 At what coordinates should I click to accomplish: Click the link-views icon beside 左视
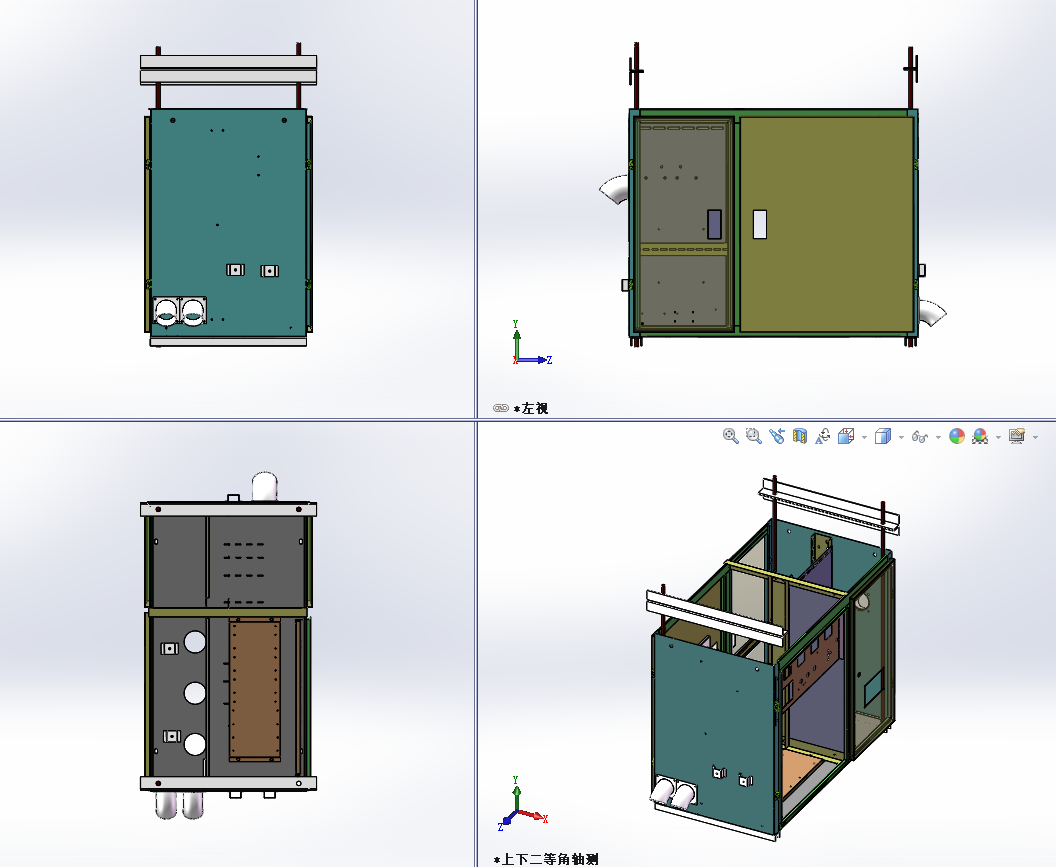(500, 408)
